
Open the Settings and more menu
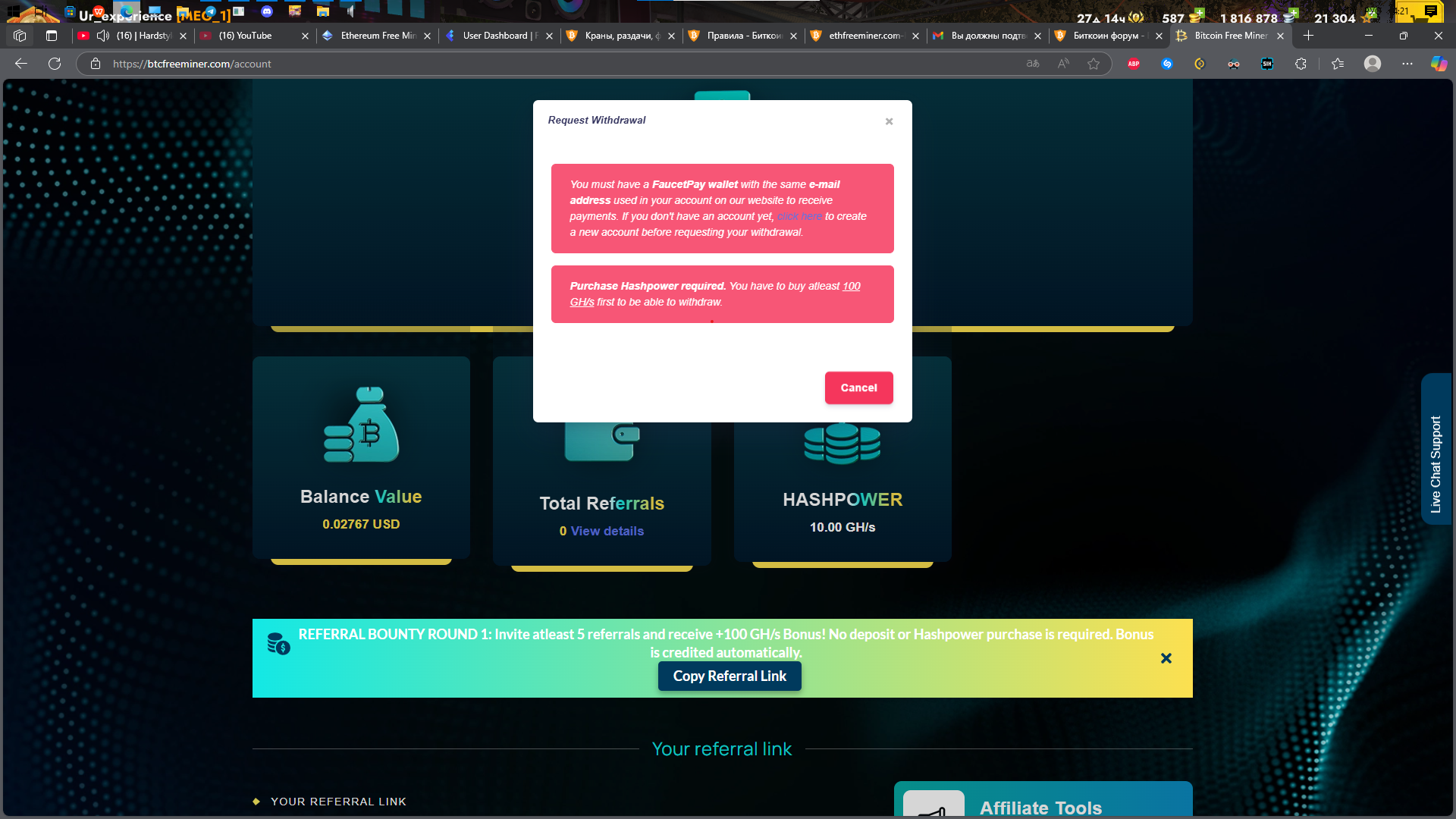coord(1407,64)
